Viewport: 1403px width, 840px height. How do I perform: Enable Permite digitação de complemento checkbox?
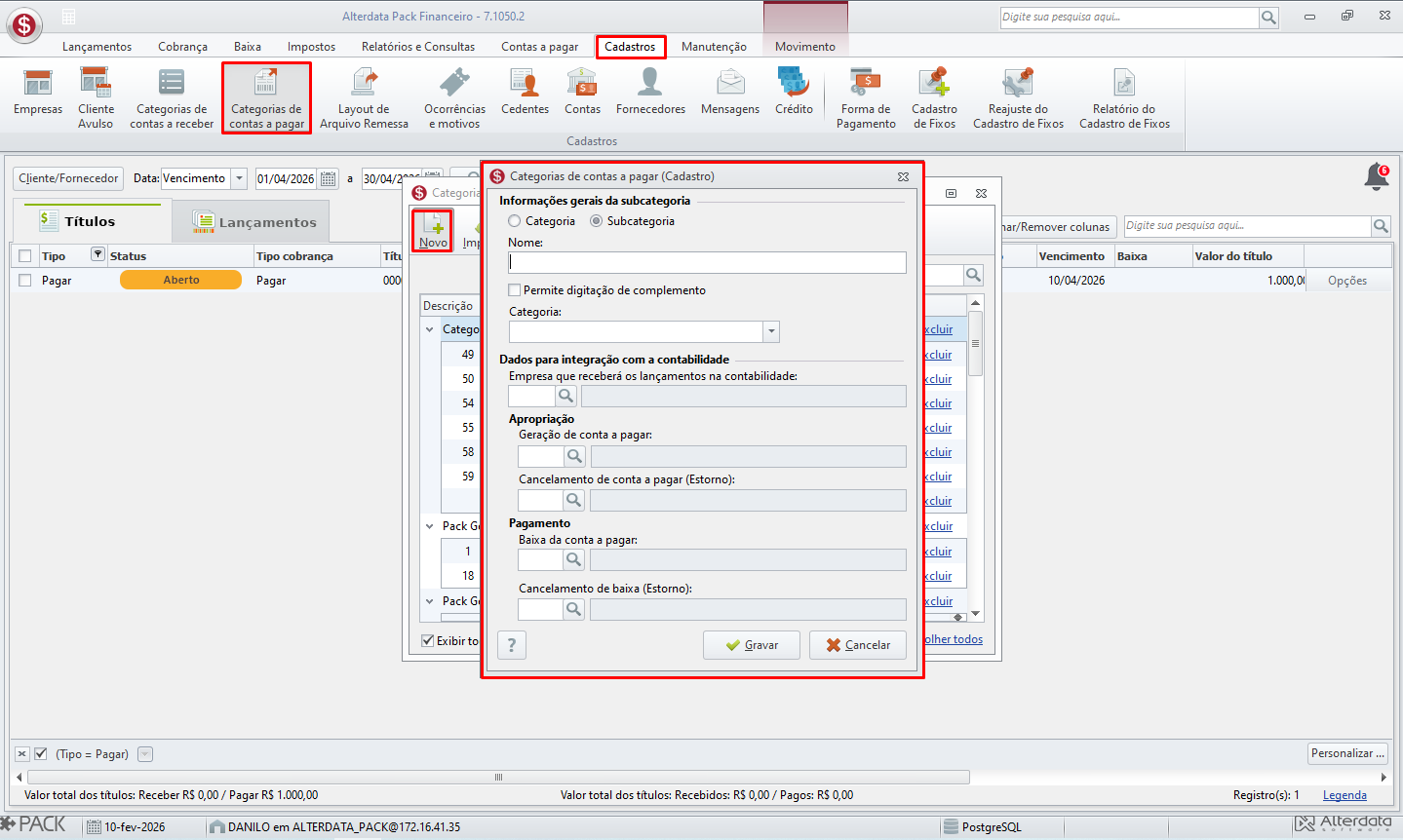(x=515, y=290)
